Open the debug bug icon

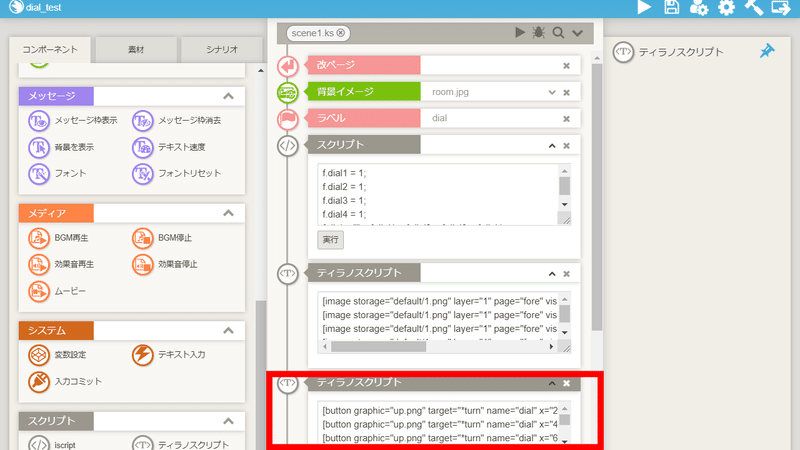(538, 33)
